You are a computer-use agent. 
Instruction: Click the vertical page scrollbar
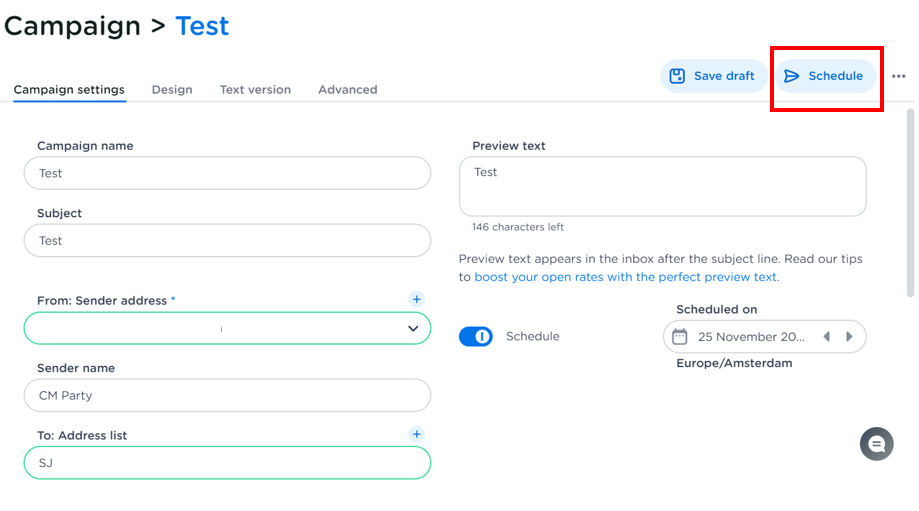[910, 200]
